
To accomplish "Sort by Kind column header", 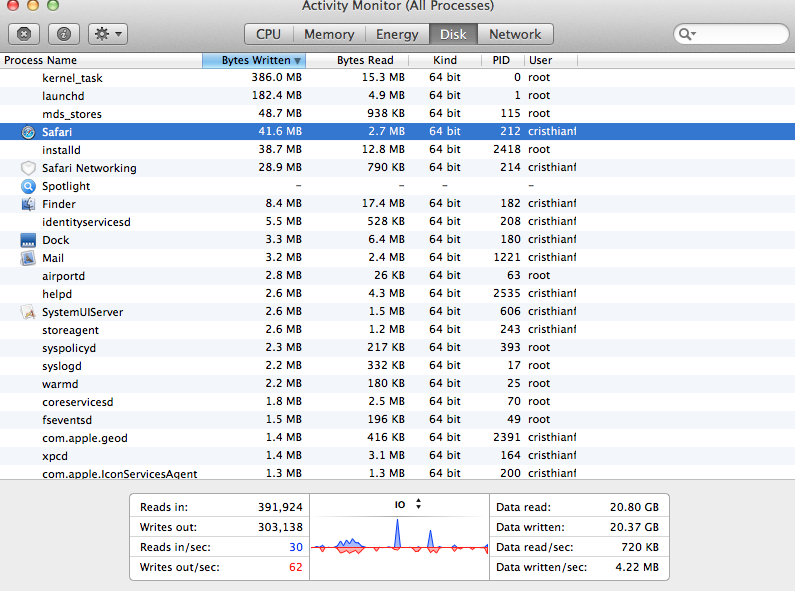I will (x=445, y=60).
